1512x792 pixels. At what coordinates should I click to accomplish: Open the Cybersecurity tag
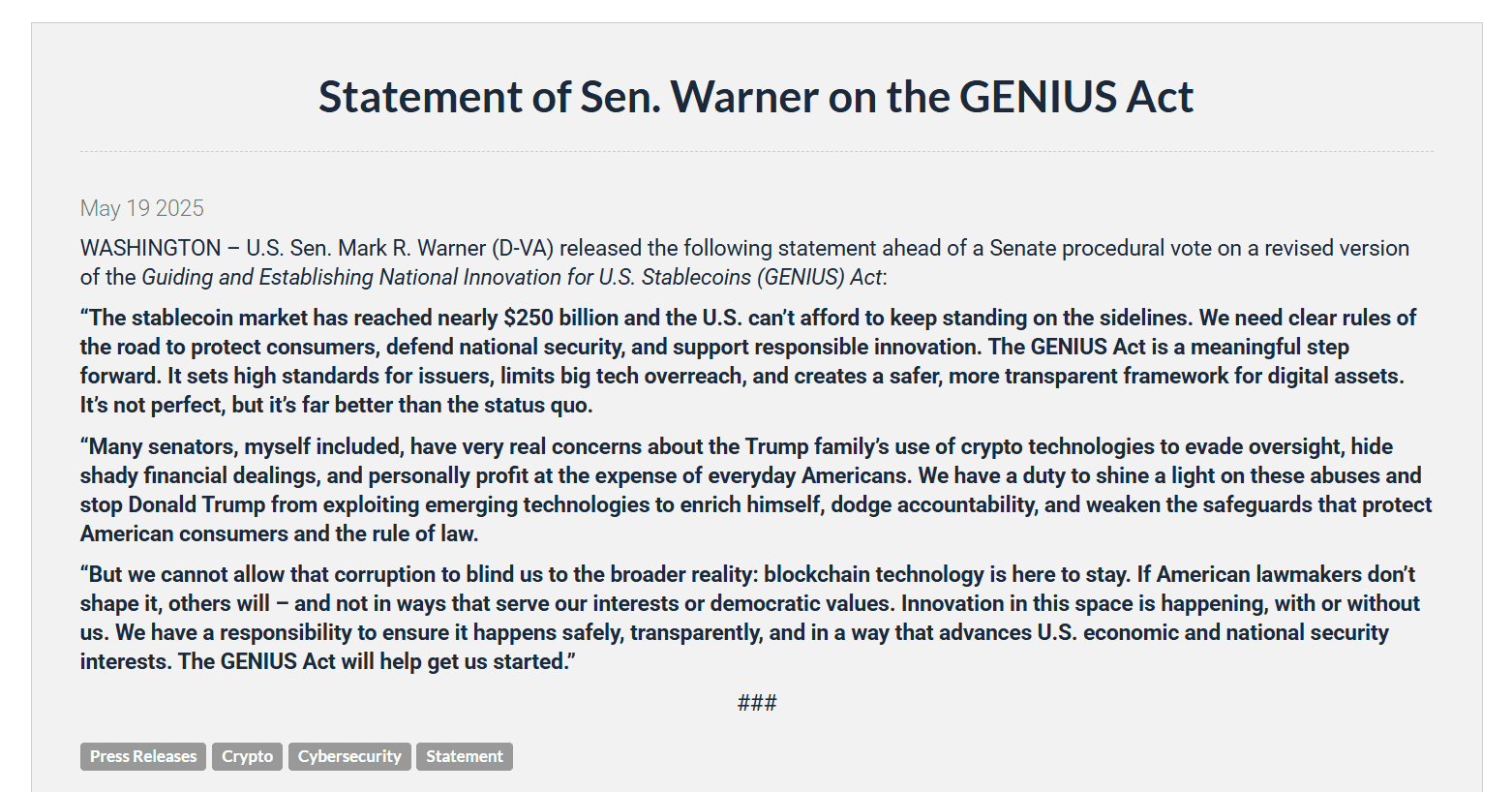349,756
